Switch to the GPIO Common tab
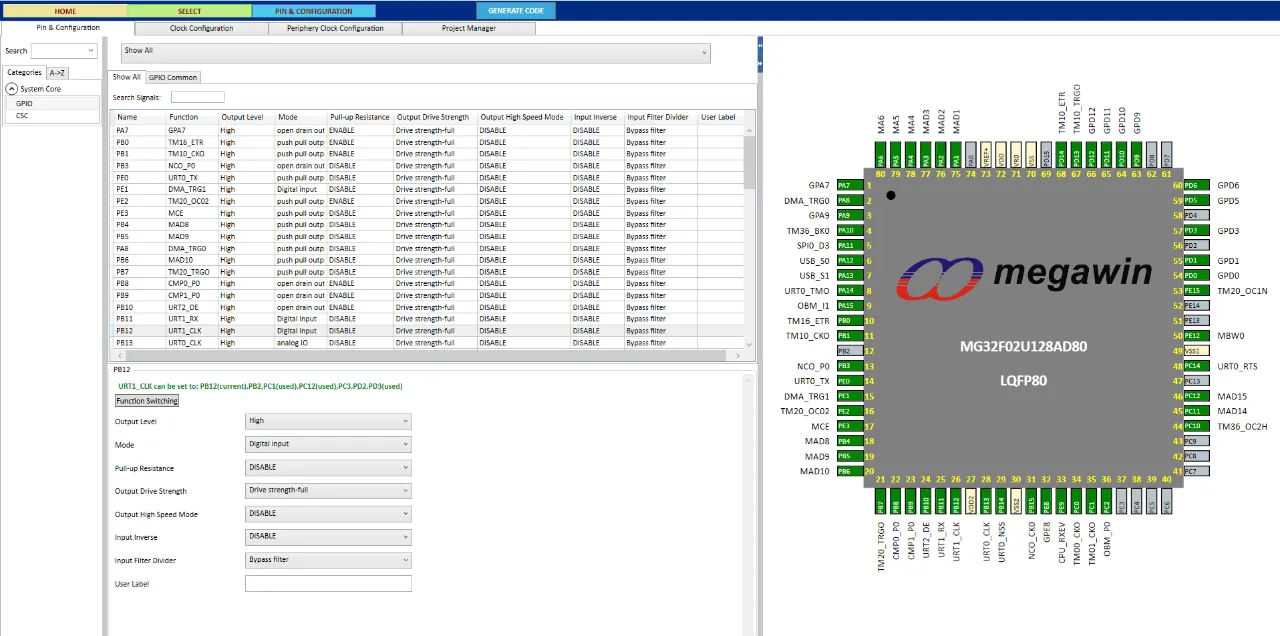 tap(173, 77)
